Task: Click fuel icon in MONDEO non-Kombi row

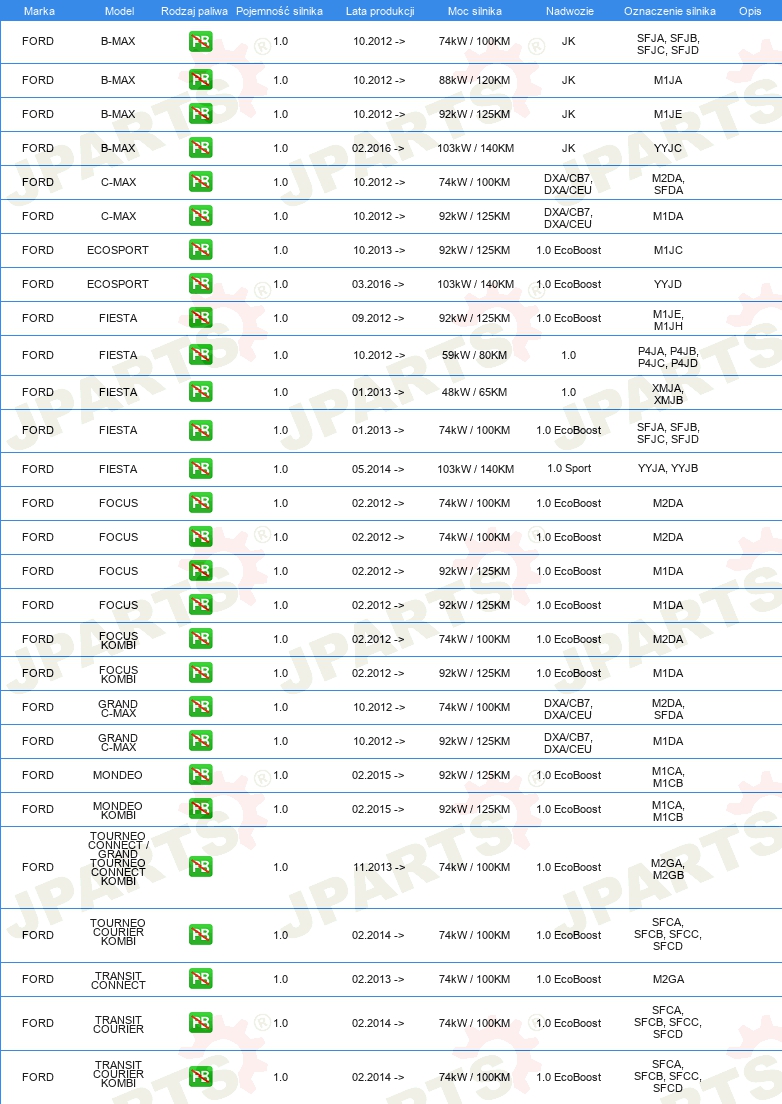Action: pos(201,775)
